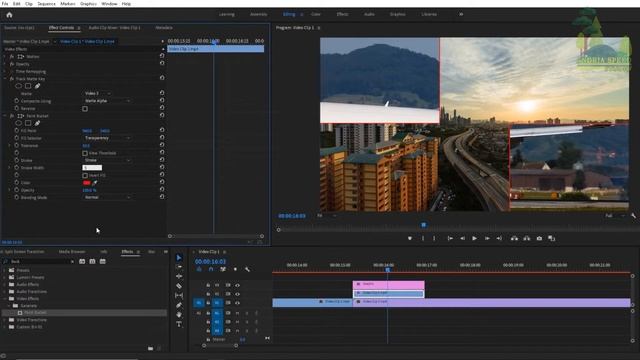Viewport: 640px width, 360px height.
Task: Select the Slip tool
Action: tap(179, 295)
